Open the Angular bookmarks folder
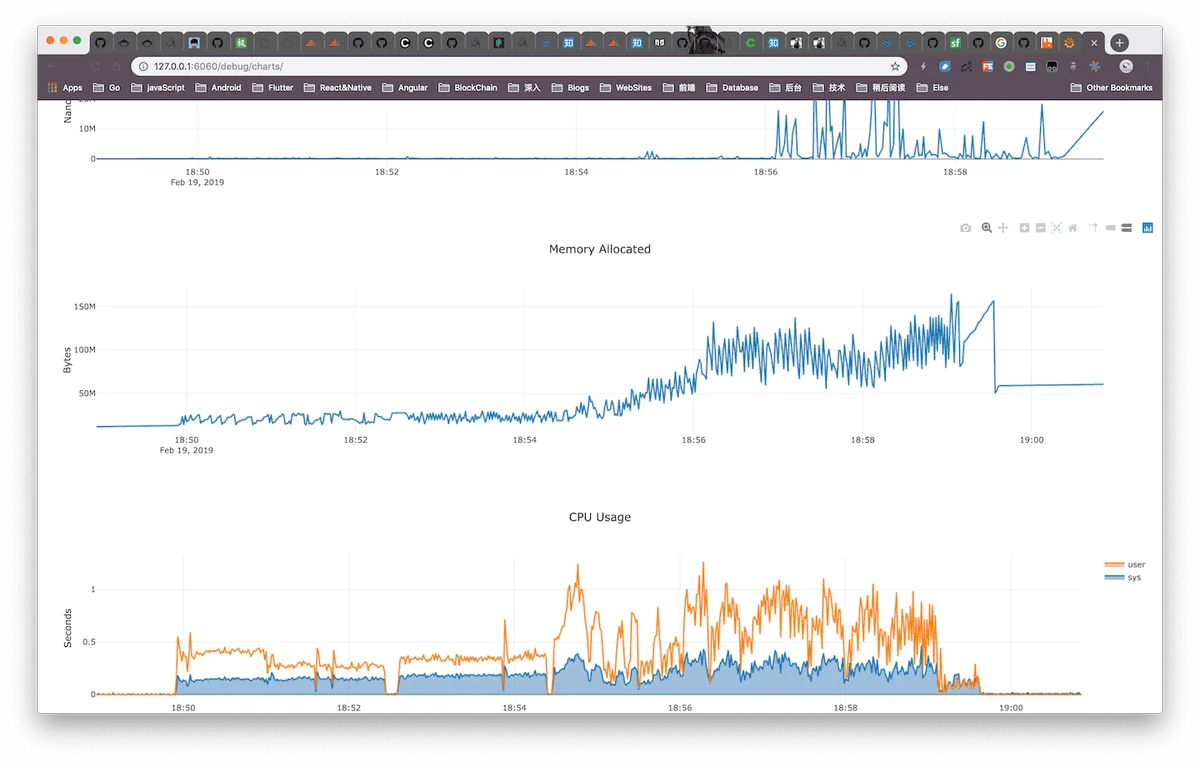The image size is (1200, 763). pos(405,88)
